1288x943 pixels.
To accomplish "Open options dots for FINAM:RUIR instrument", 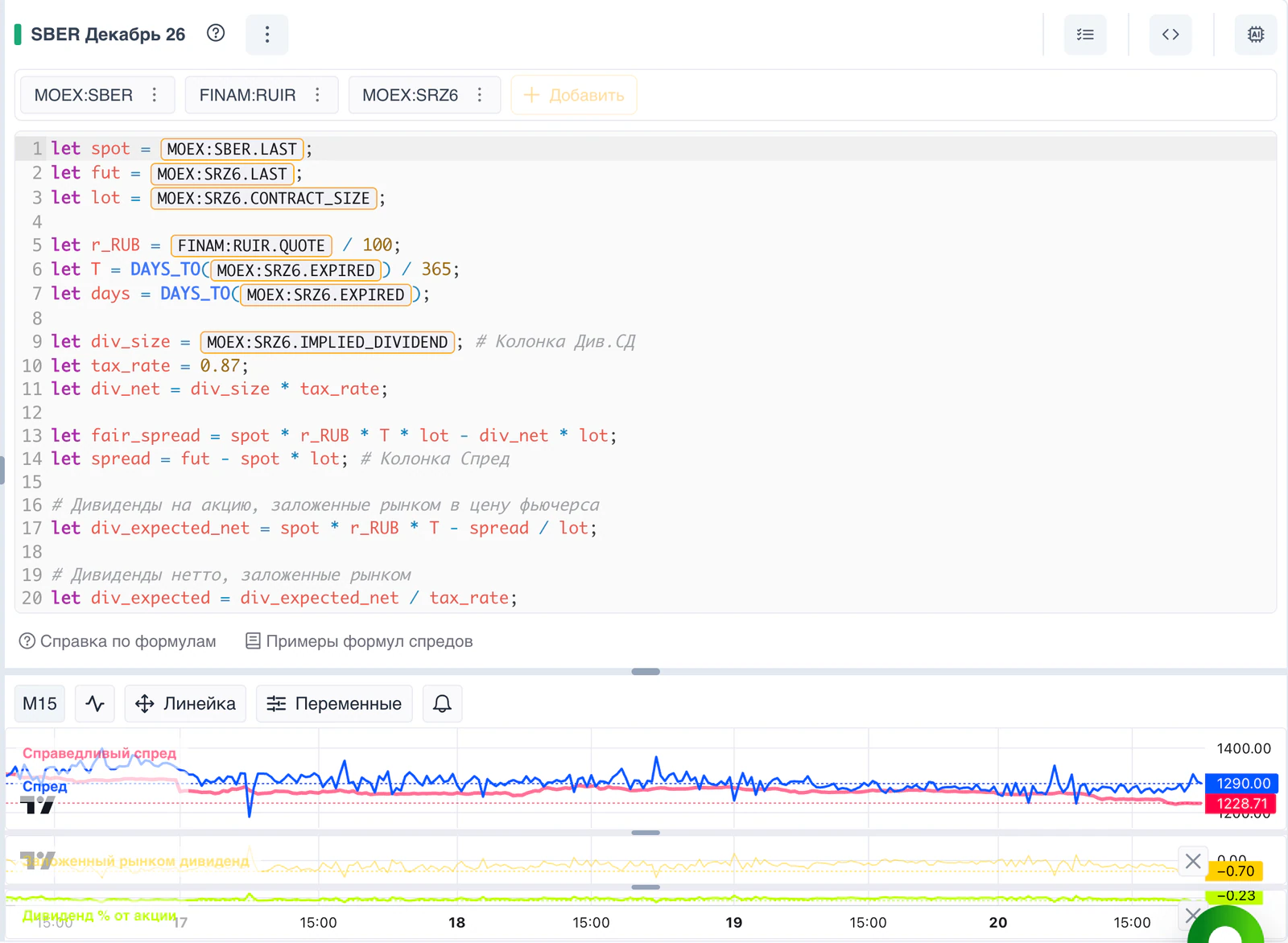I will (318, 95).
